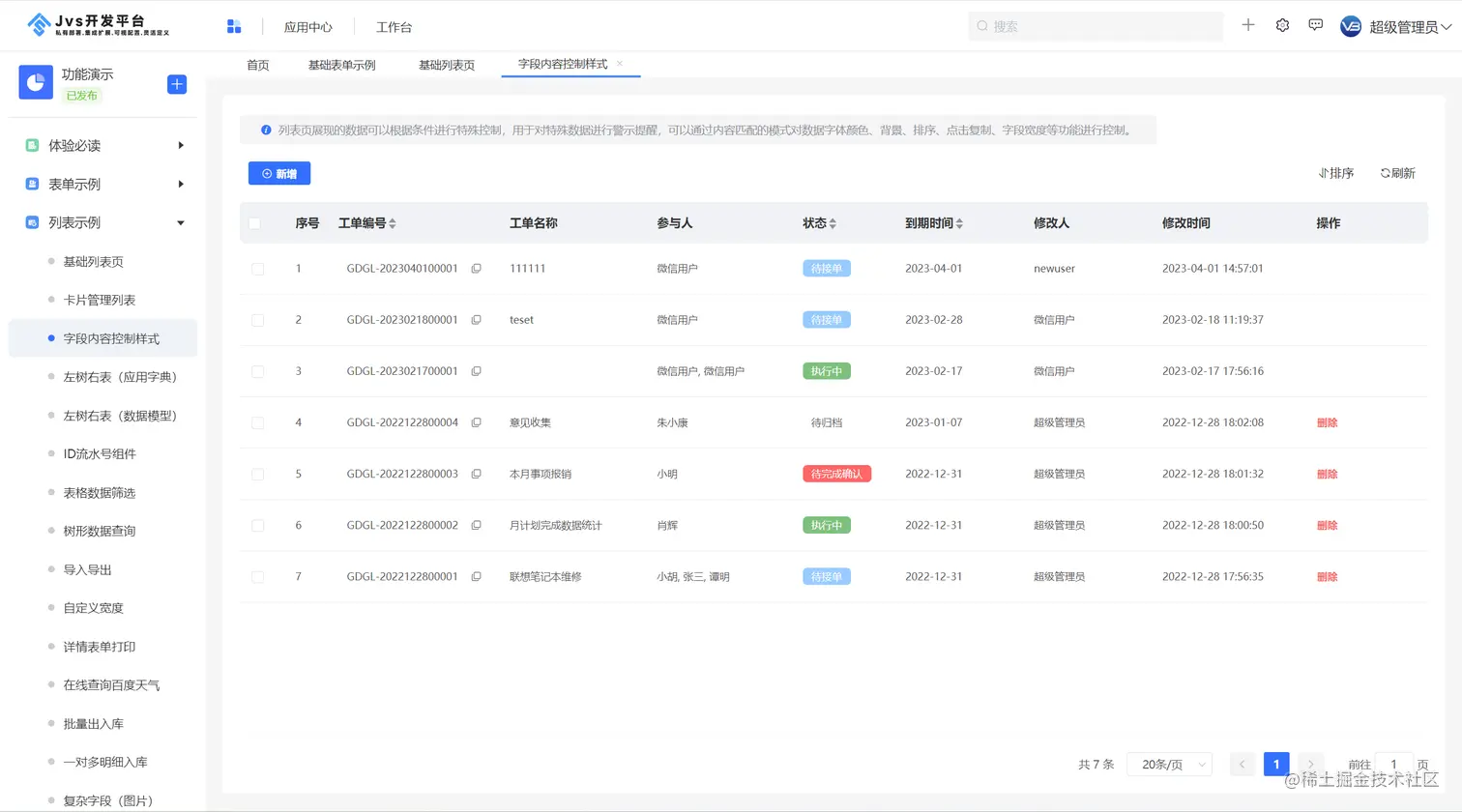
Task: Open 应用中心 in top navigation
Action: tap(308, 27)
